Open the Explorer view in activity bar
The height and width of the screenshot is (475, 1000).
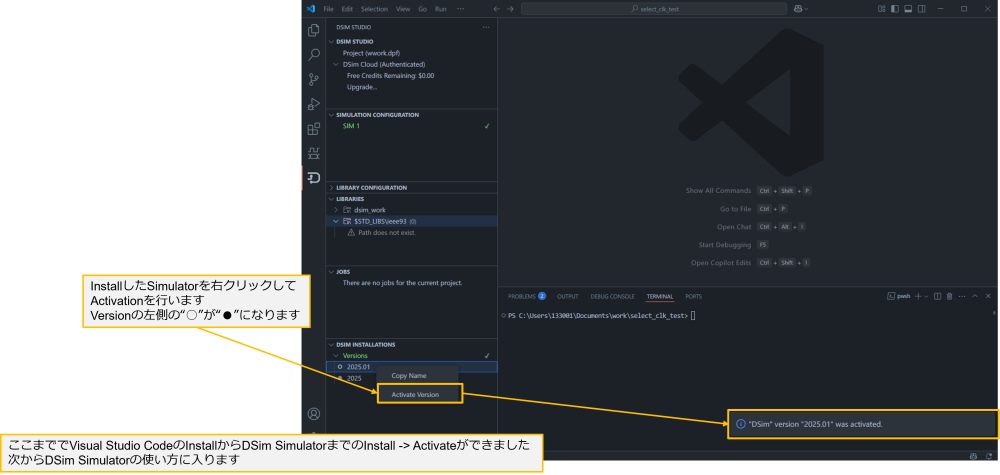click(x=313, y=30)
